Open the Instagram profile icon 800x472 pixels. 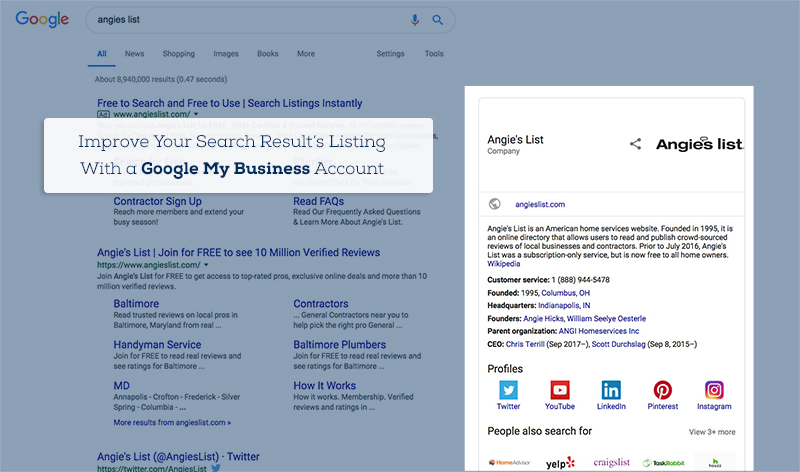[714, 390]
